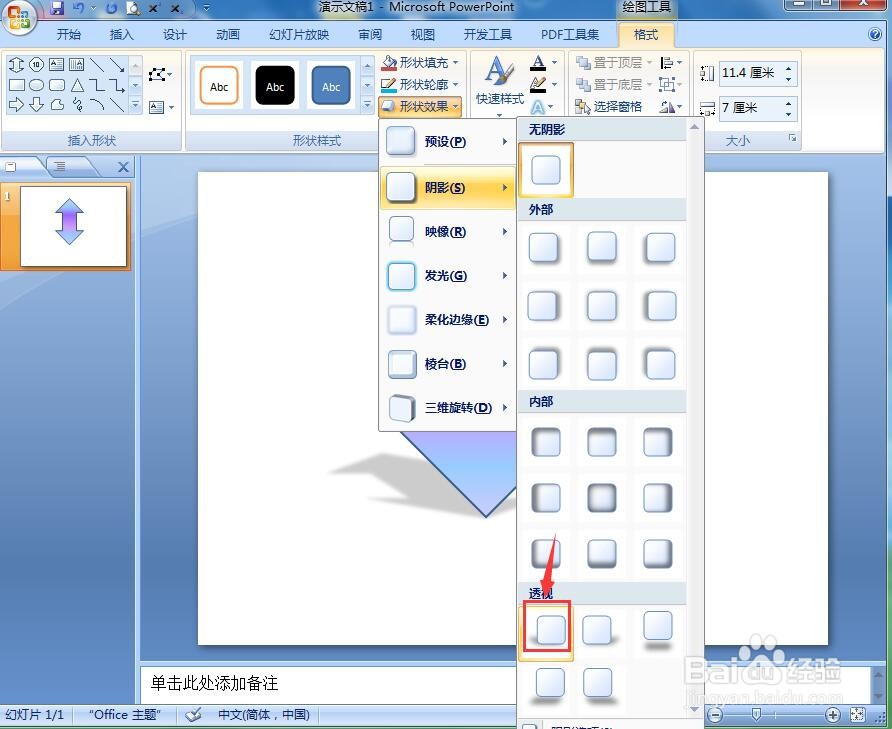Expand the shape styles gallery
892x729 pixels.
click(367, 105)
